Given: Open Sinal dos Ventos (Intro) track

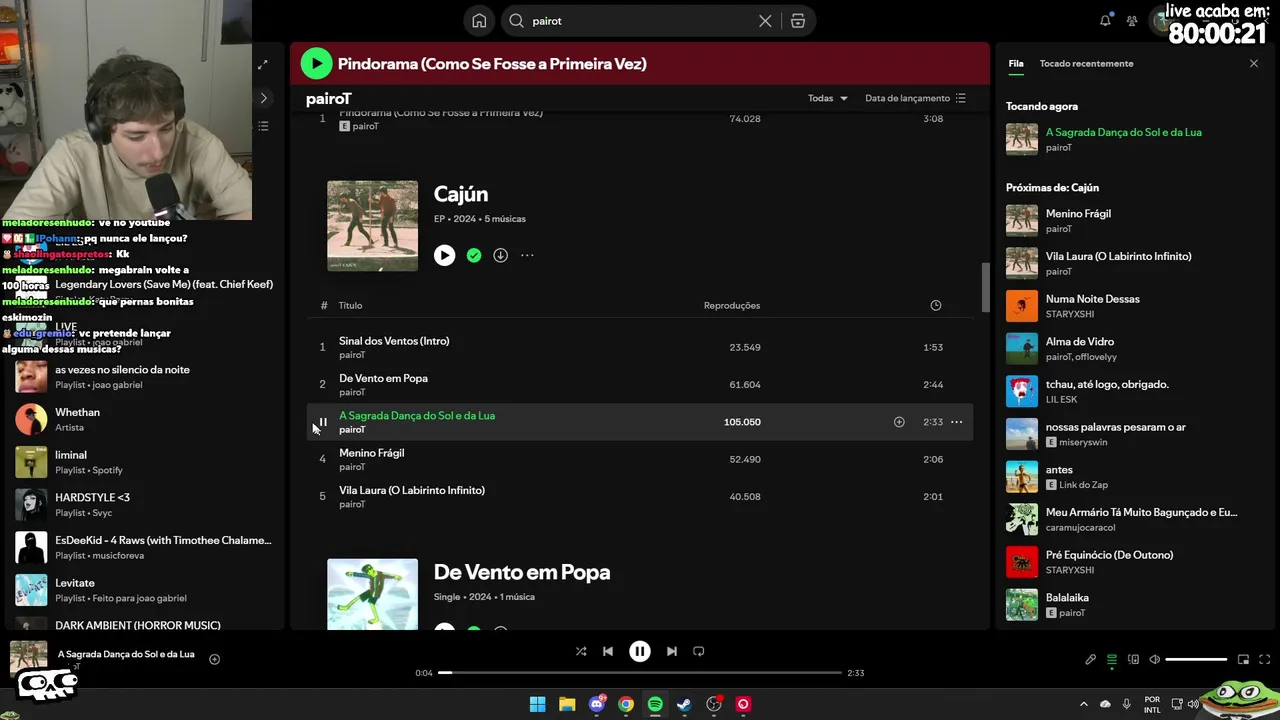Looking at the screenshot, I should coord(394,341).
